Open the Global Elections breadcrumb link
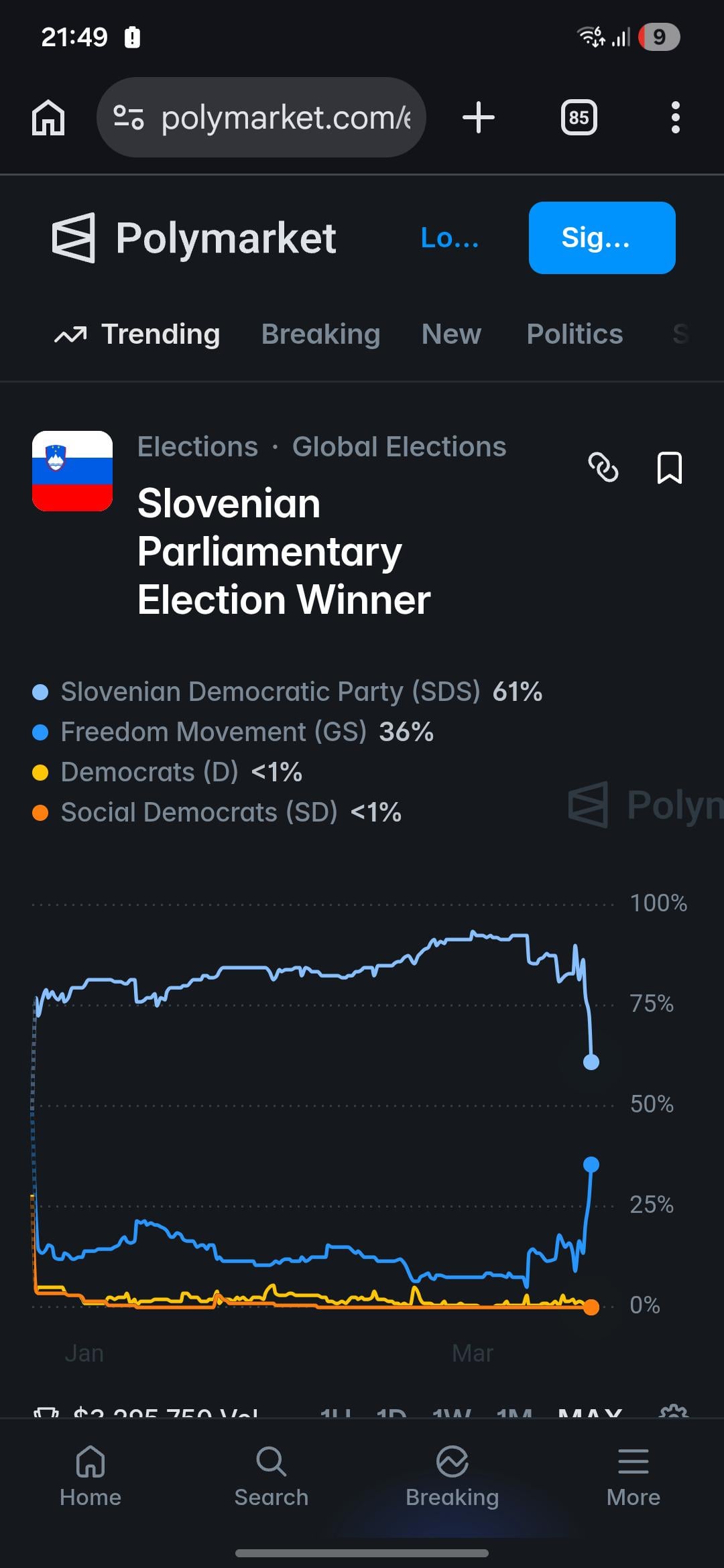This screenshot has width=724, height=1568. click(399, 447)
